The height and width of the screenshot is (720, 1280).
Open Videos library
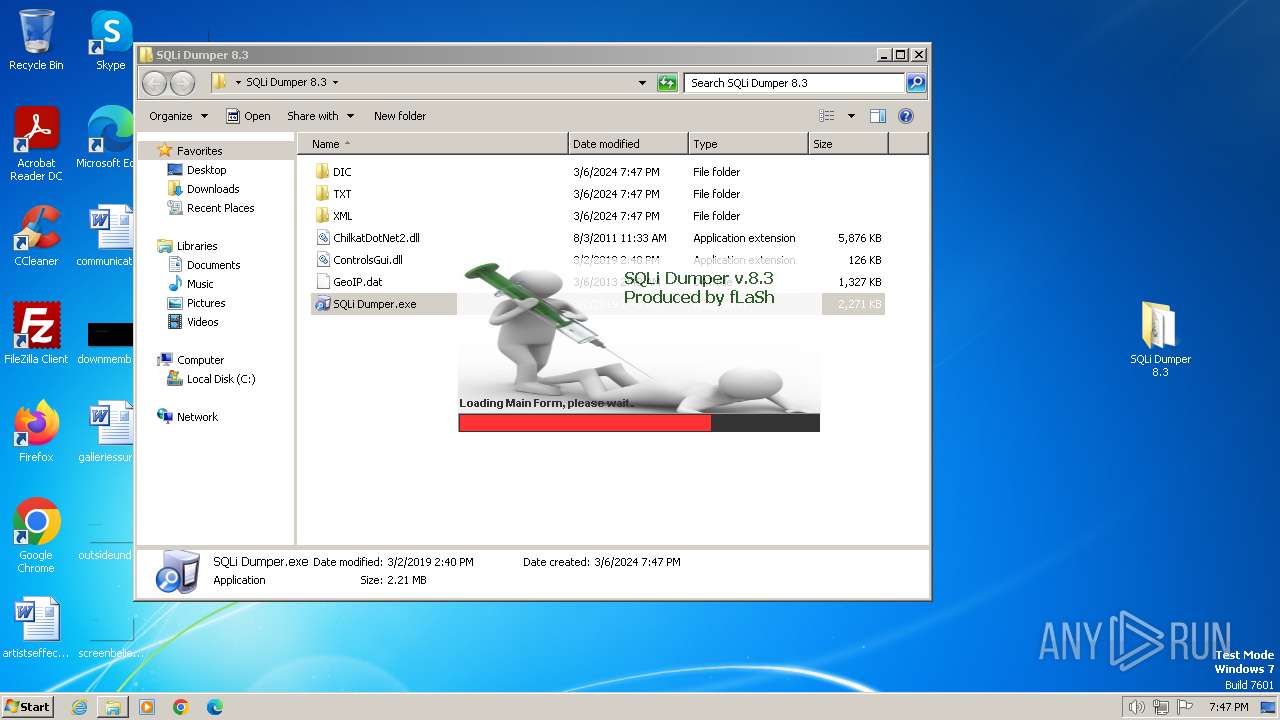click(x=202, y=322)
